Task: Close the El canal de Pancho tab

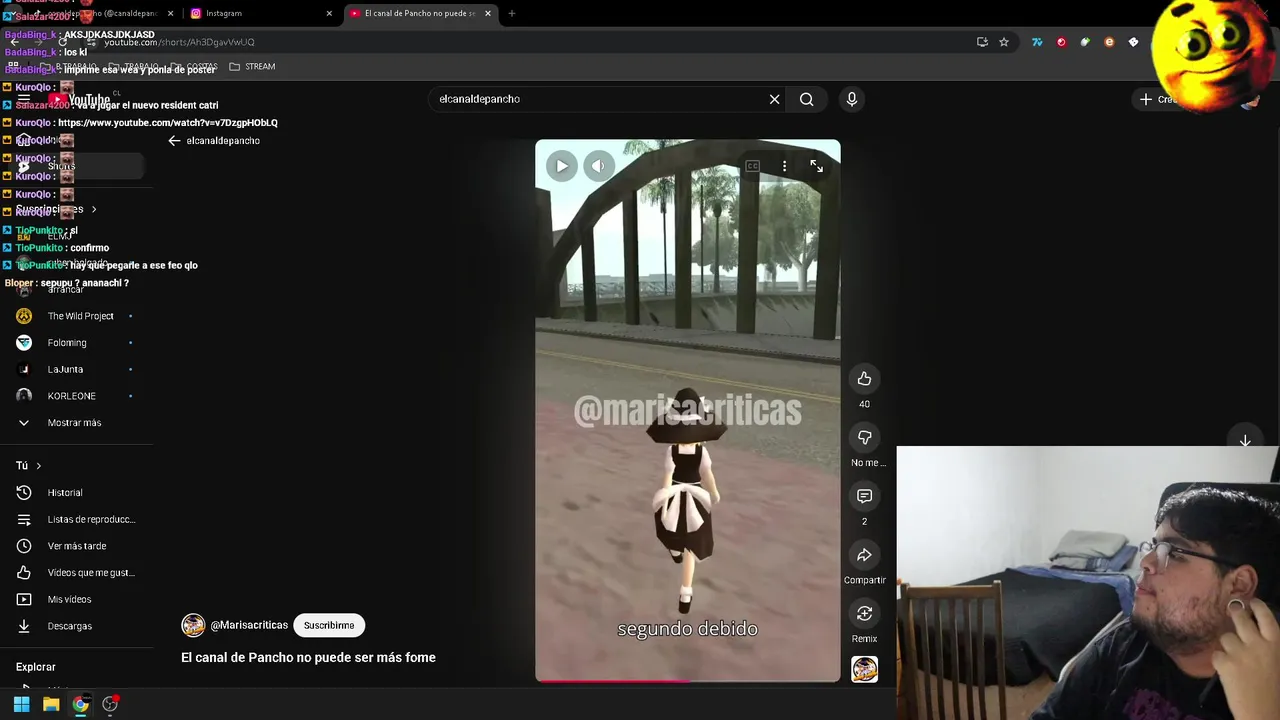Action: (488, 13)
